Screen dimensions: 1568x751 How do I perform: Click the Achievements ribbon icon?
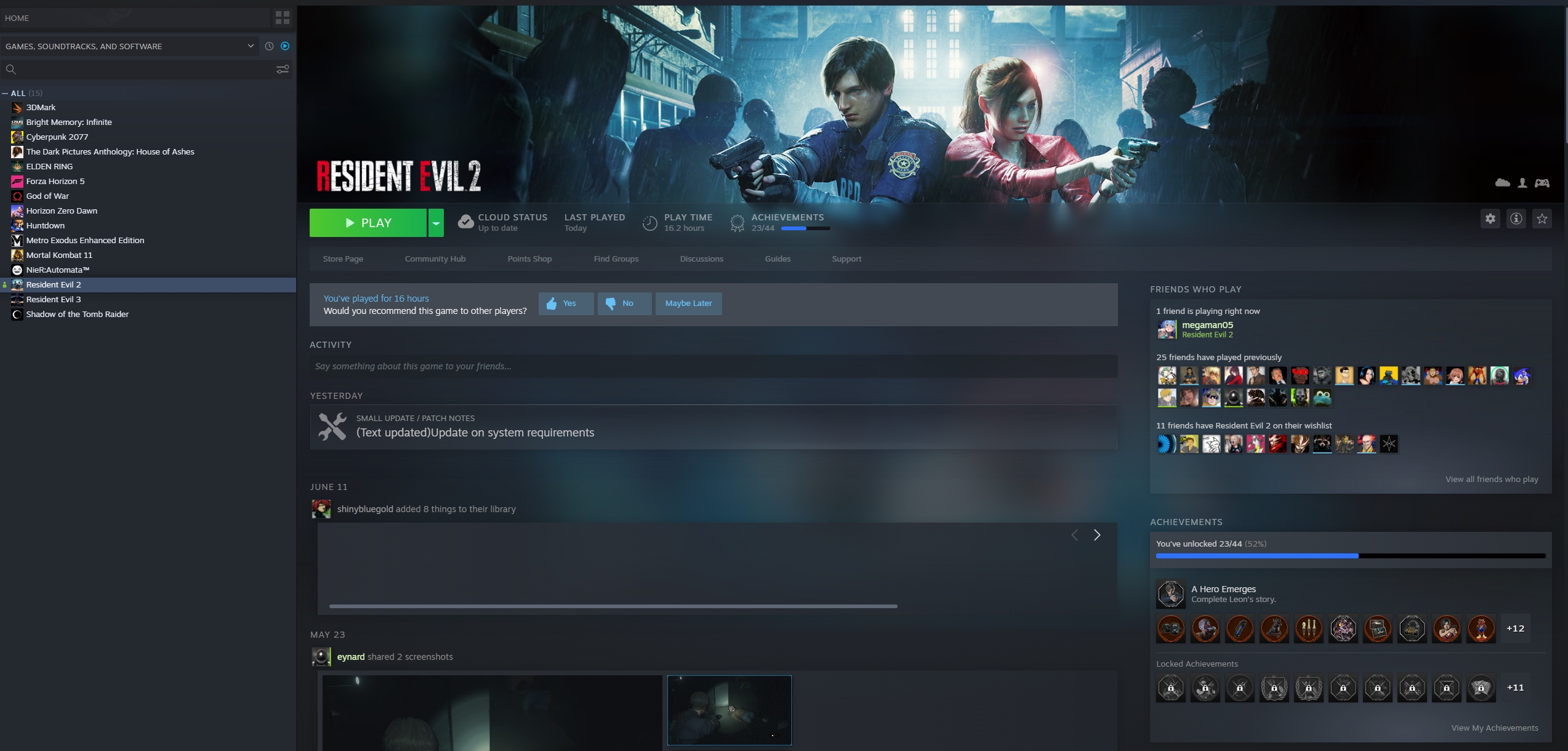737,223
